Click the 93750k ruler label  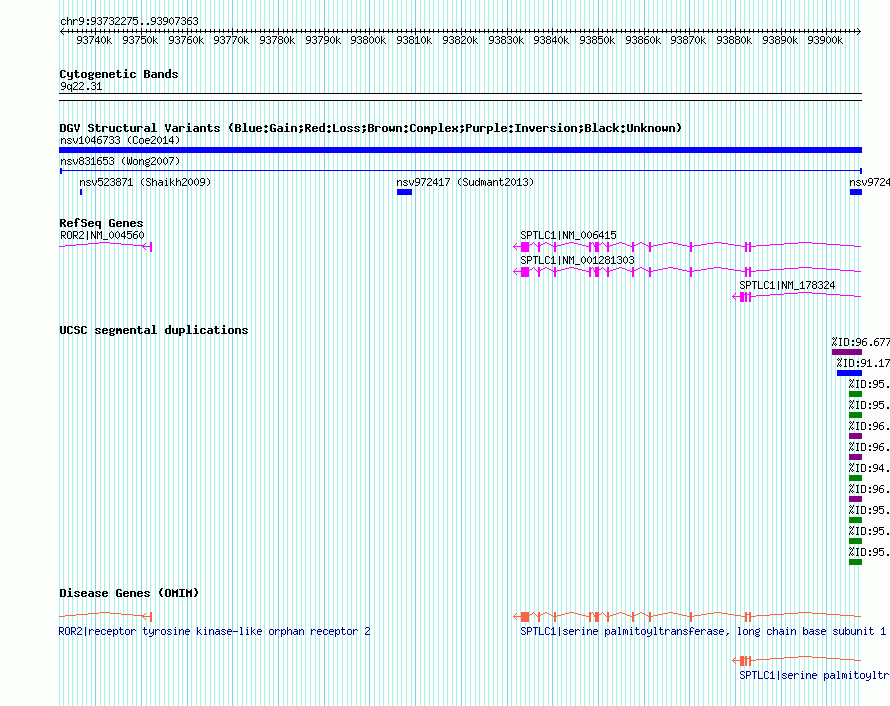point(140,40)
